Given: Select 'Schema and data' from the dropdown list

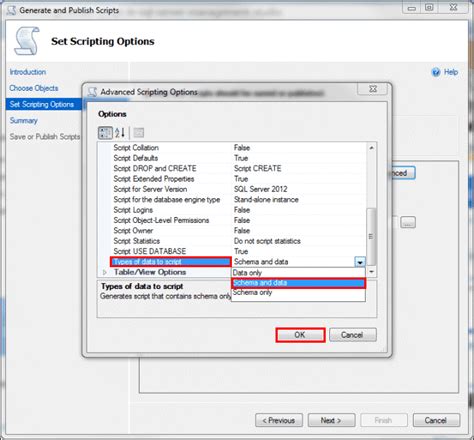Looking at the screenshot, I should point(298,283).
